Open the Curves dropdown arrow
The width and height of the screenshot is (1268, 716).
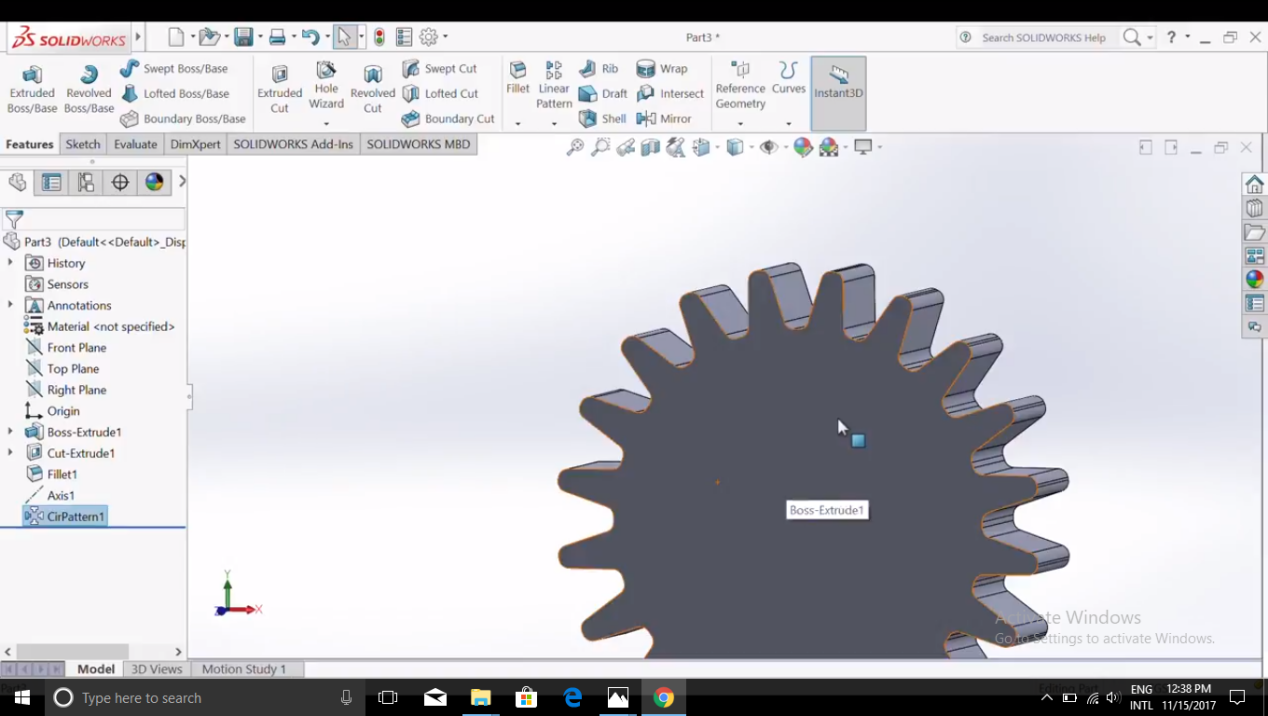click(788, 124)
